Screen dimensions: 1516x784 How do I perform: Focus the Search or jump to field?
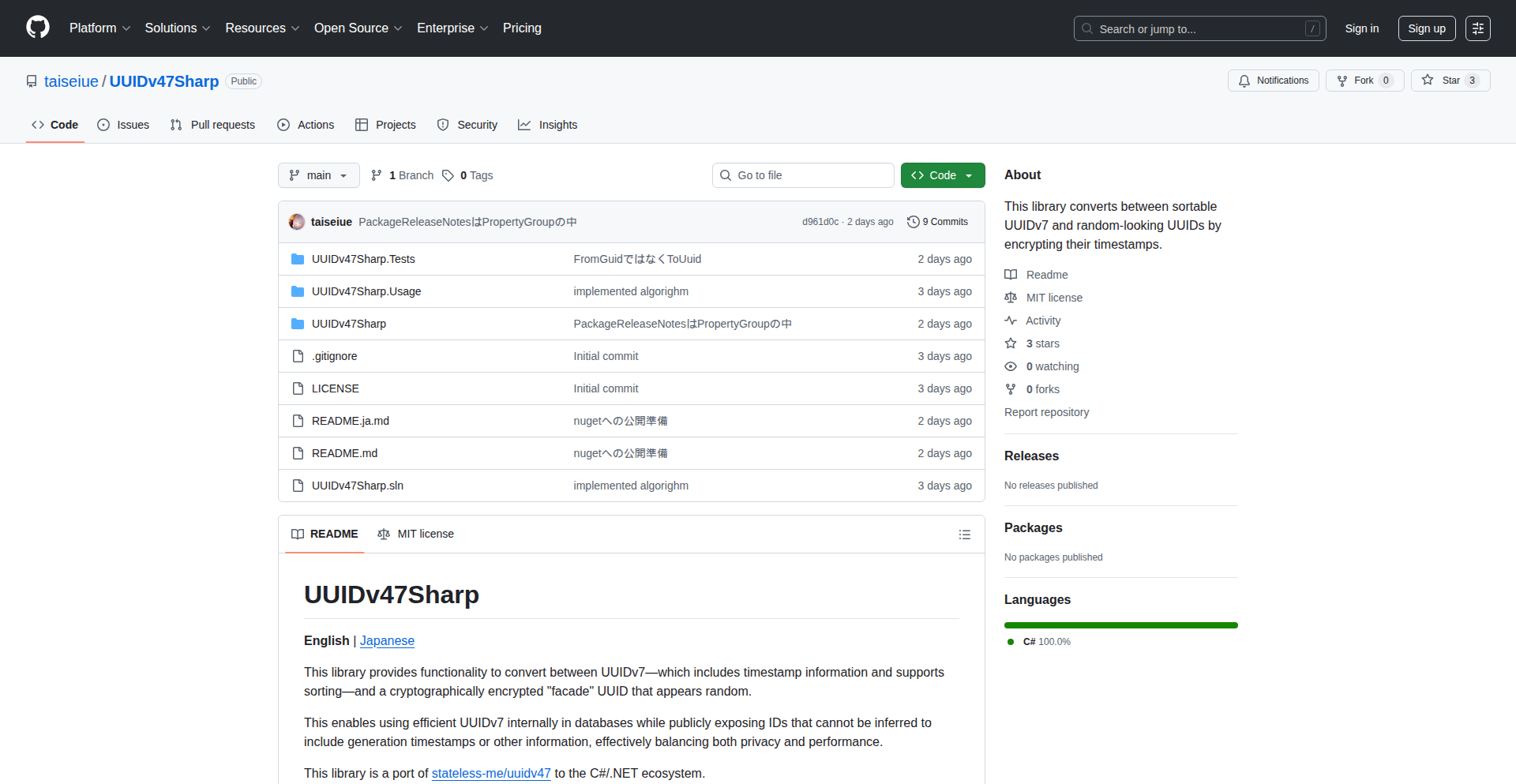[x=1199, y=28]
